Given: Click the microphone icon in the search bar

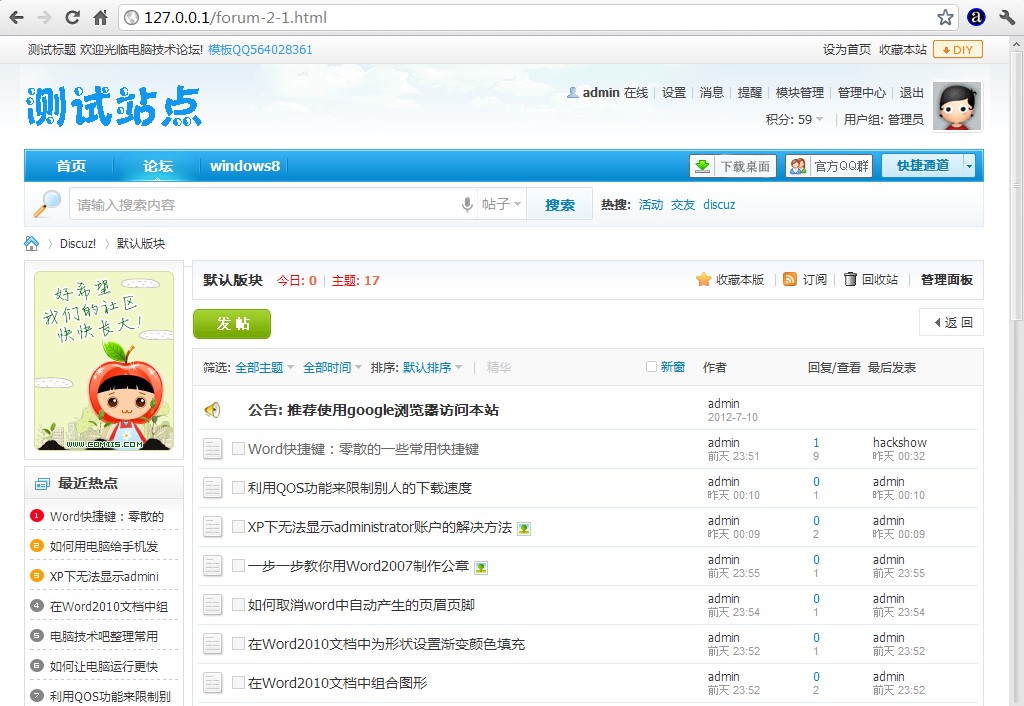Looking at the screenshot, I should [466, 203].
